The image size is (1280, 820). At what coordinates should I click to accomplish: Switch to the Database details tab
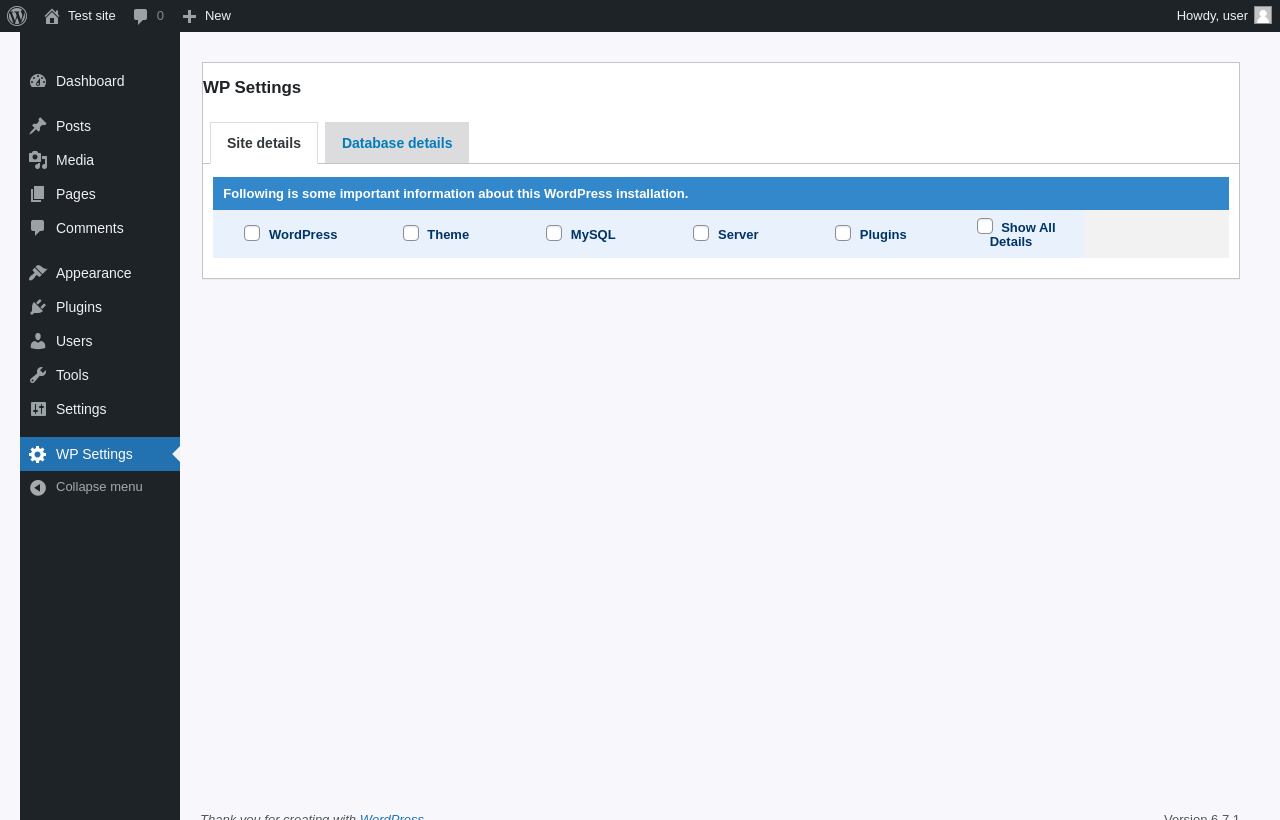tap(397, 143)
